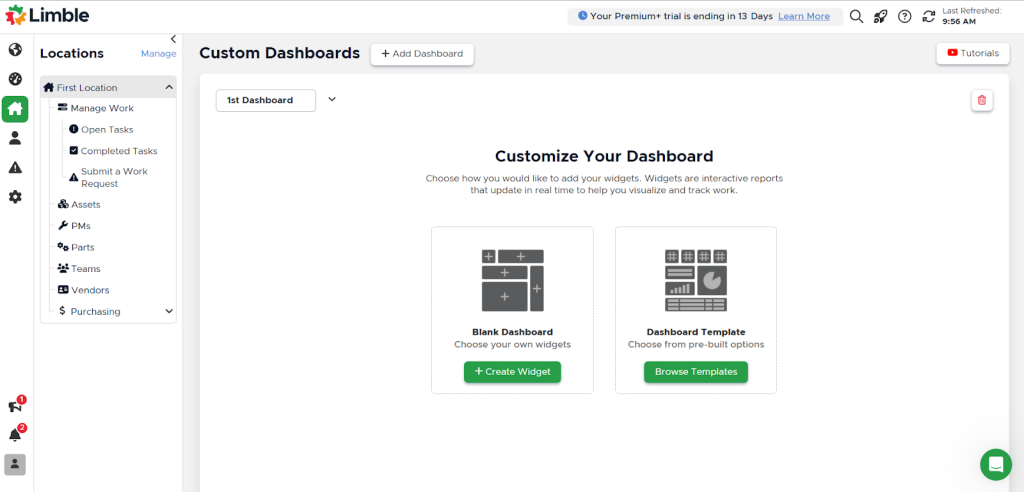Open Completed Tasks in the tree

118,151
